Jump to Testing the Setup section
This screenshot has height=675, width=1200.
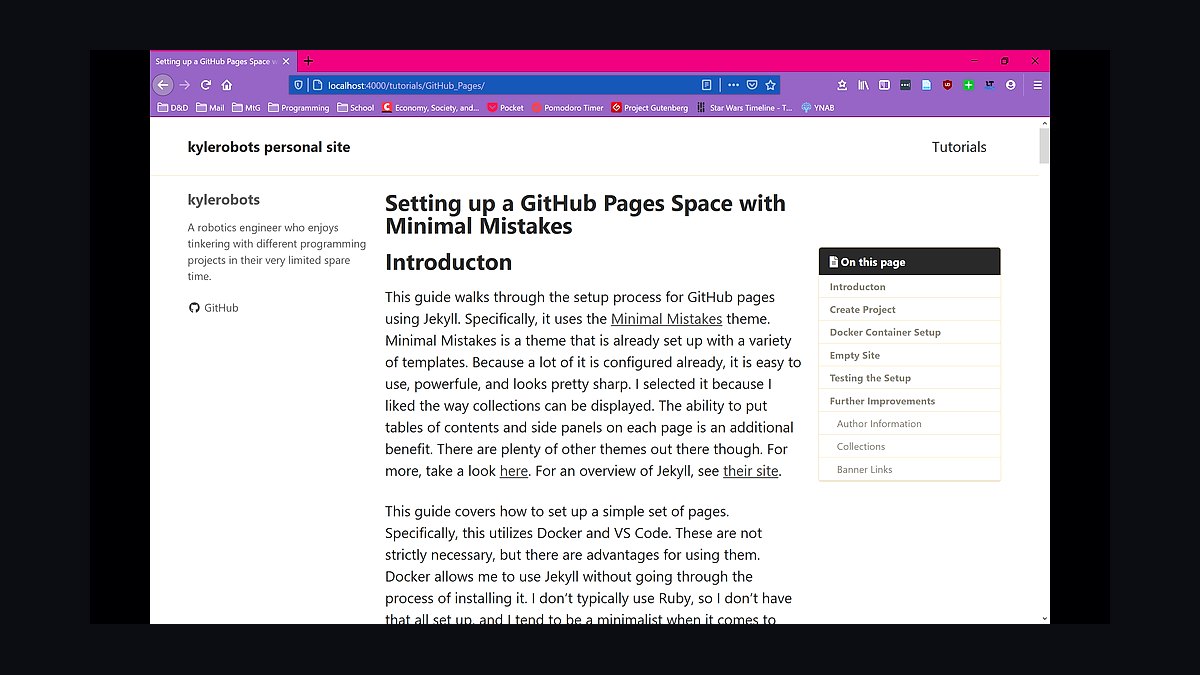click(909, 378)
